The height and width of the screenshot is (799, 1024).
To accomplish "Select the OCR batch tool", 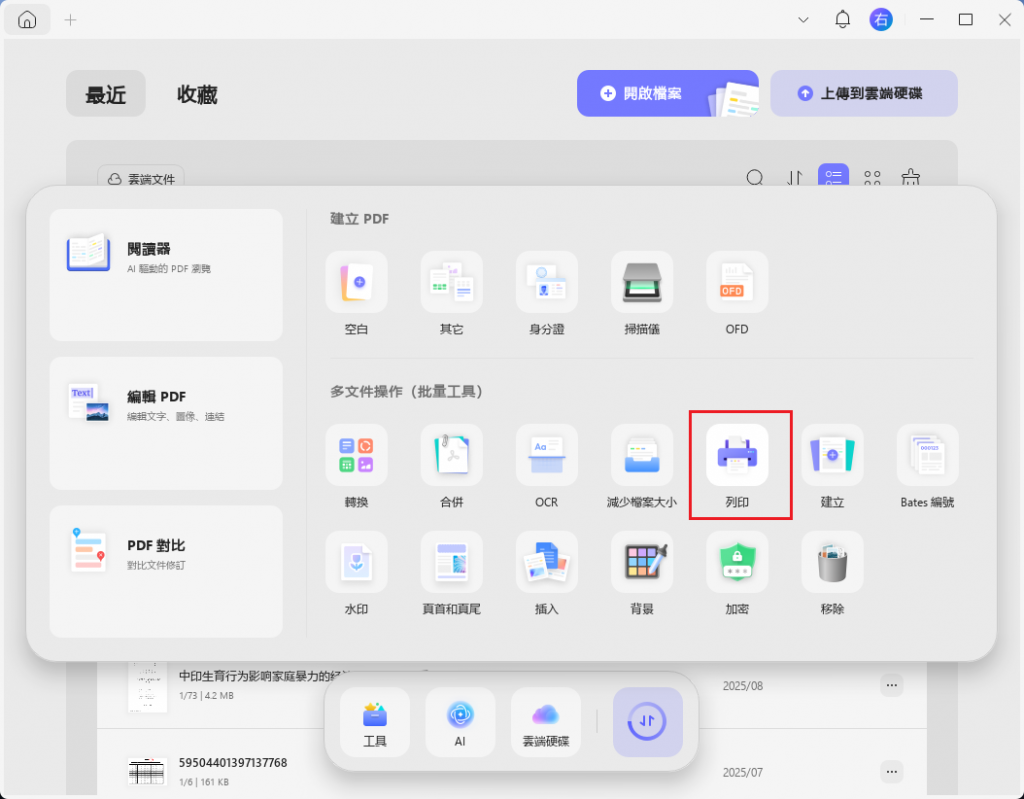I will (546, 466).
